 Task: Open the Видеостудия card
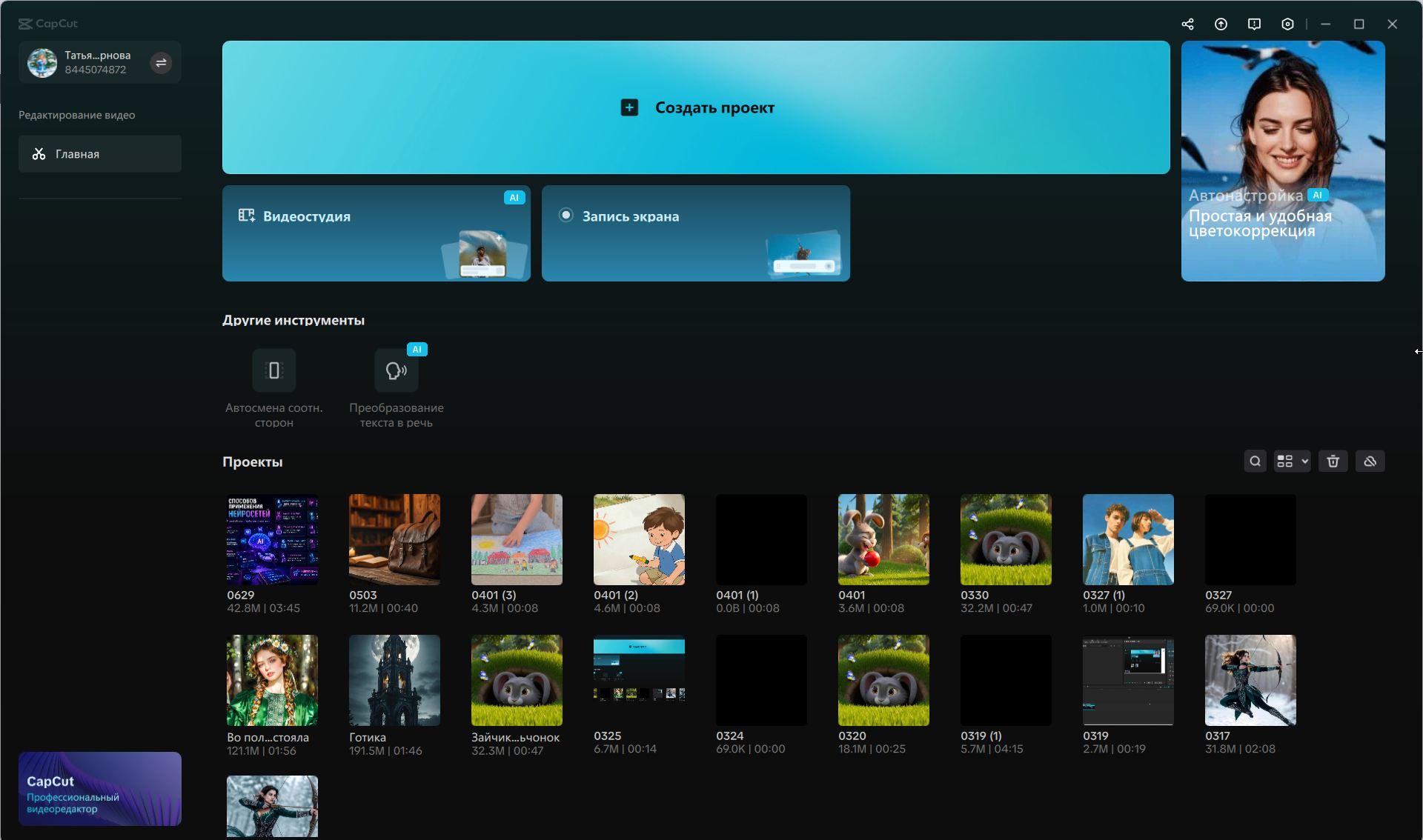[x=377, y=233]
